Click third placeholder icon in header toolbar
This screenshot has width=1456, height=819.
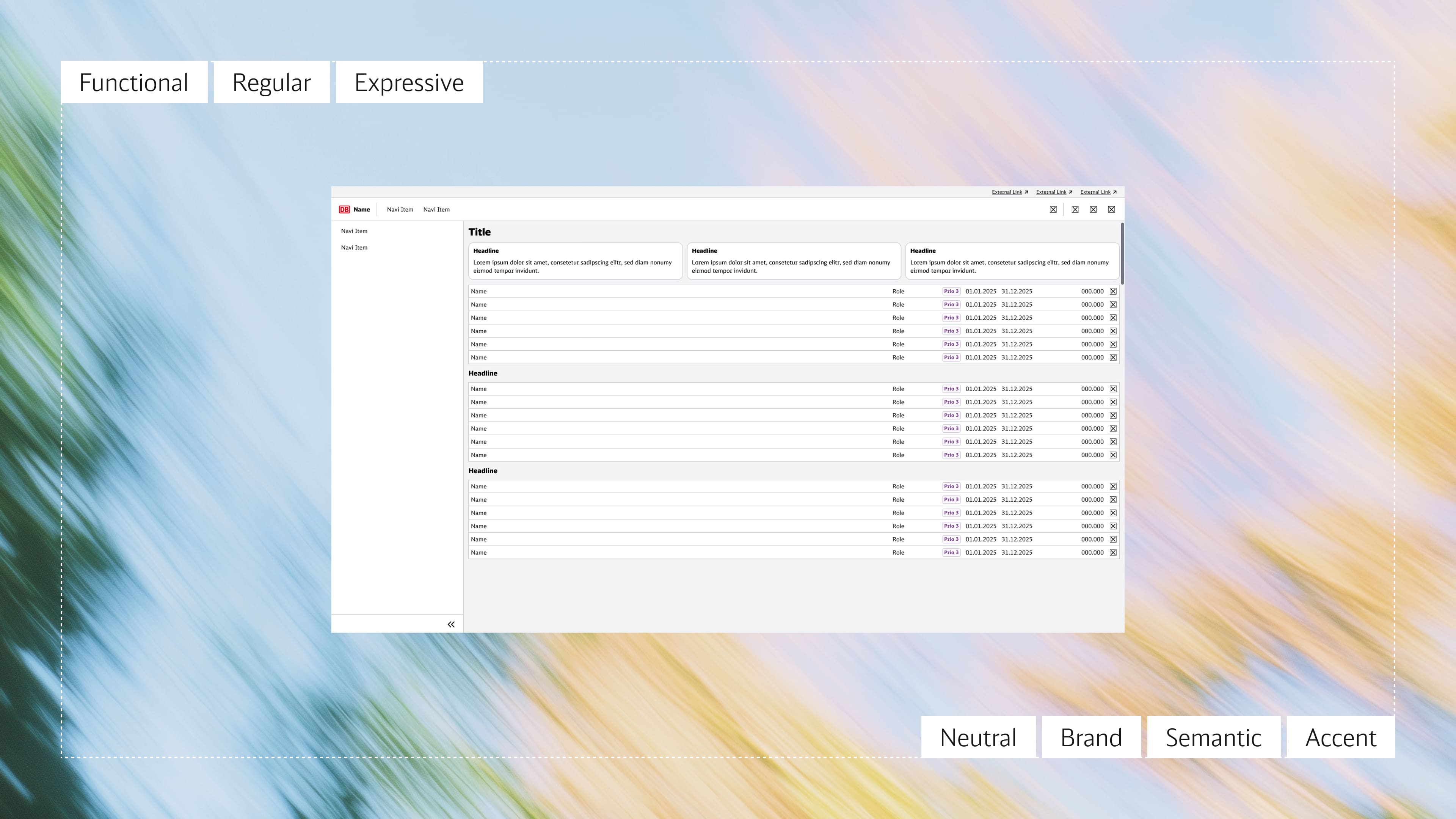(x=1093, y=210)
